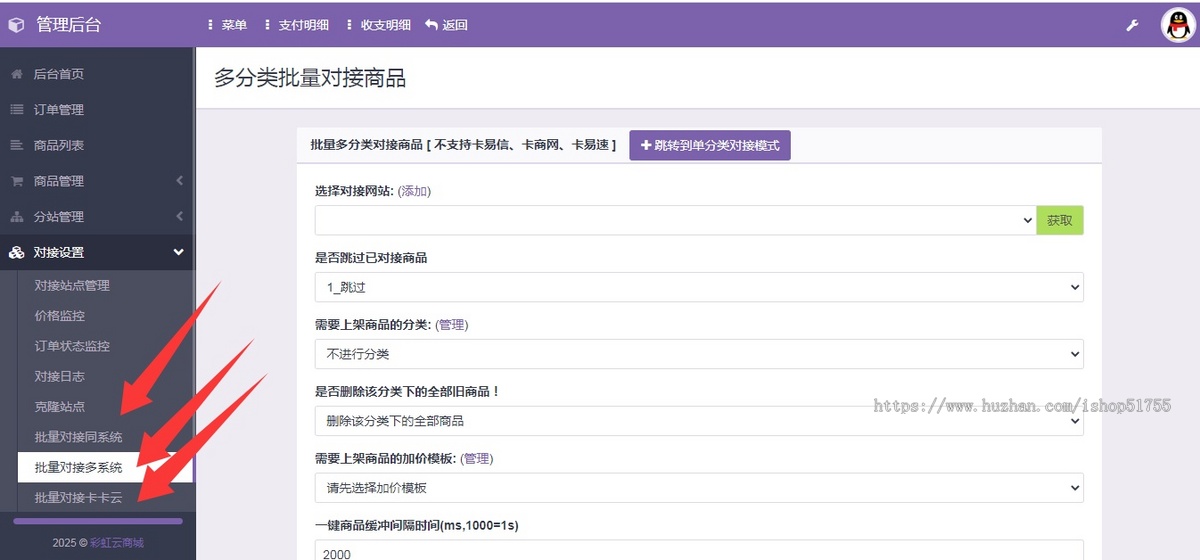Open 批量对接卡卡云 submenu item

click(x=78, y=497)
